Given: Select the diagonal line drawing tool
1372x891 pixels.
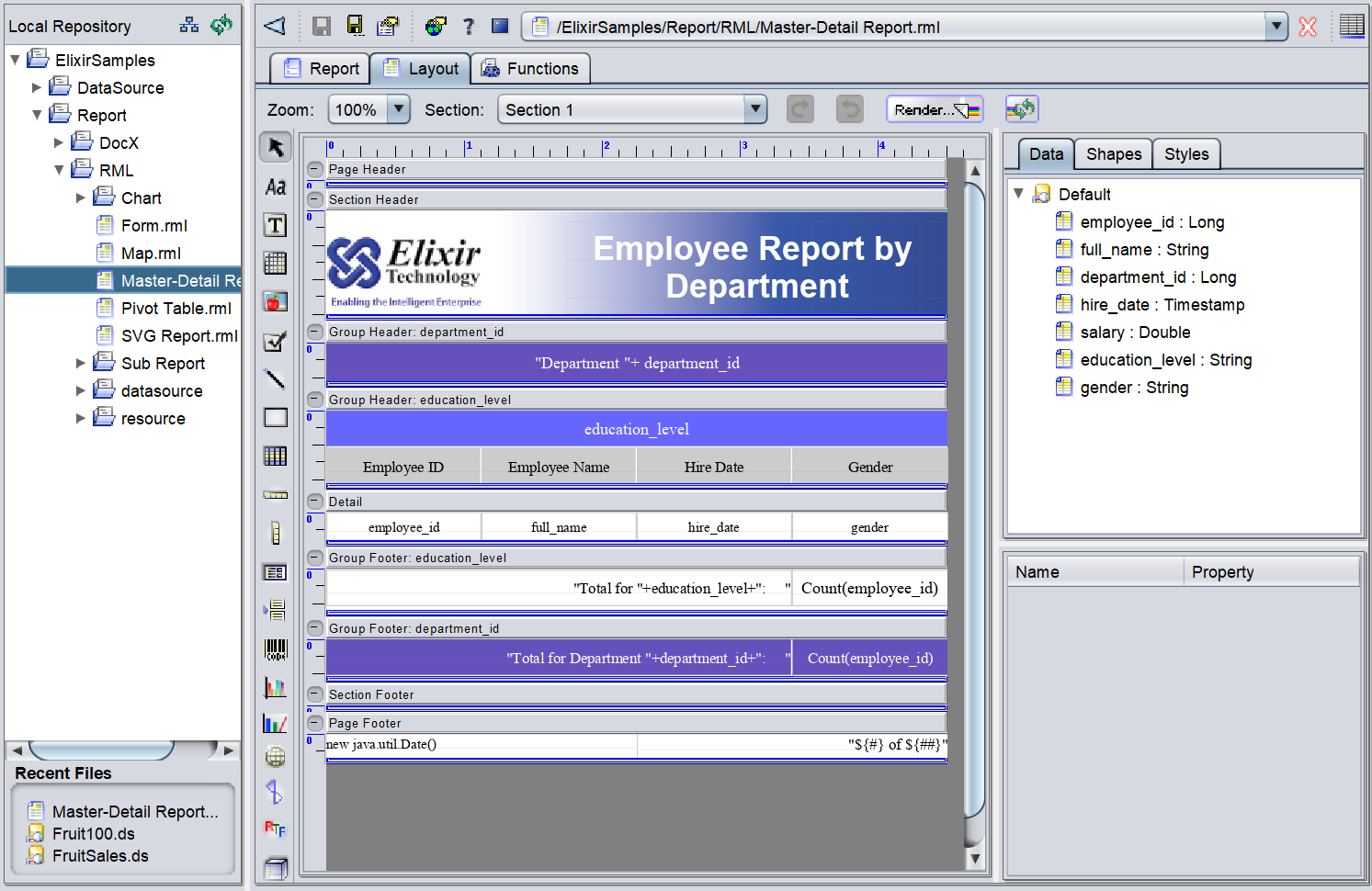Looking at the screenshot, I should (x=276, y=378).
